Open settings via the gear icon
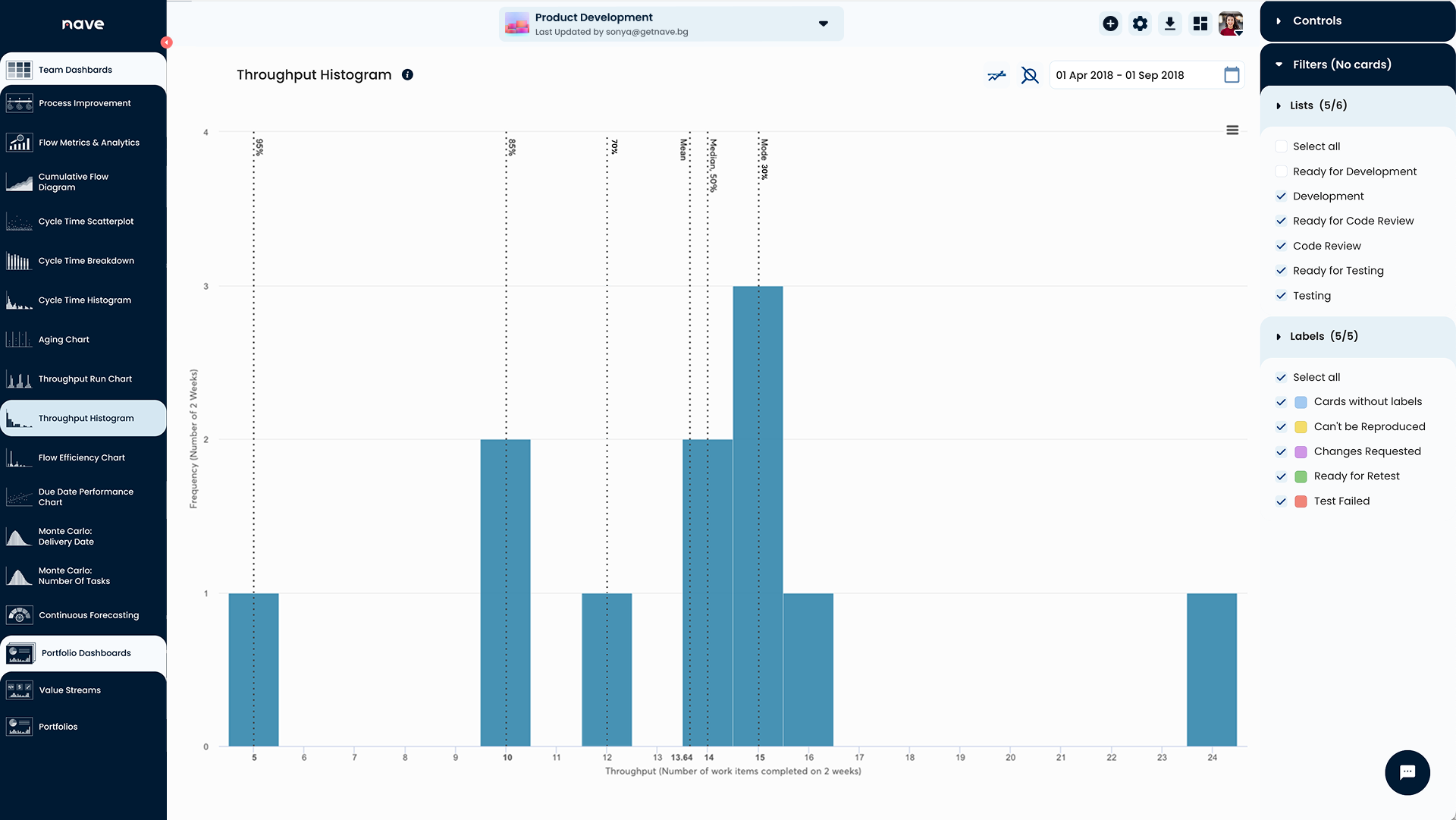The image size is (1456, 820). 1140,24
